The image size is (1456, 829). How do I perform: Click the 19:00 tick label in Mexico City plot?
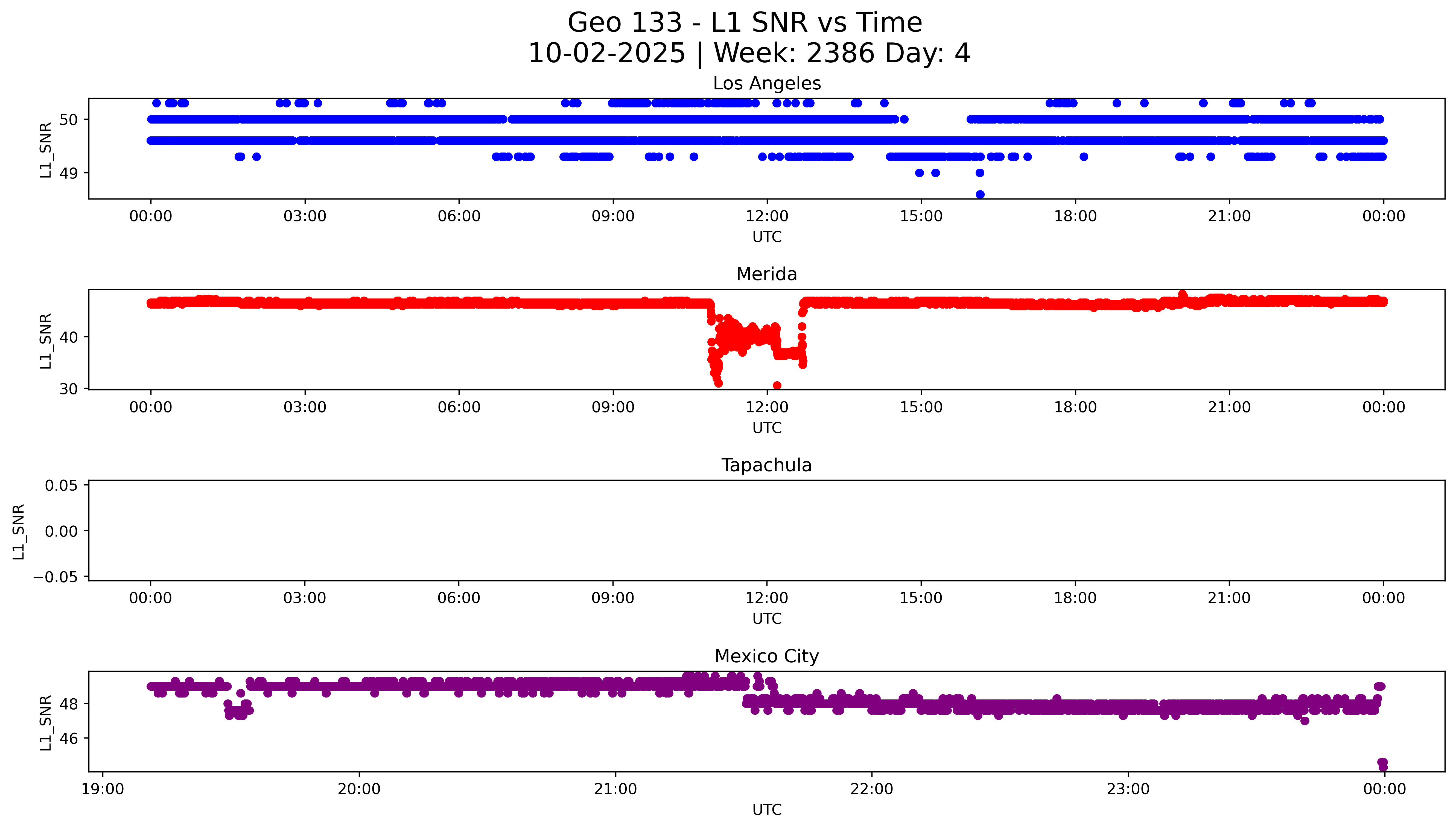pos(103,789)
